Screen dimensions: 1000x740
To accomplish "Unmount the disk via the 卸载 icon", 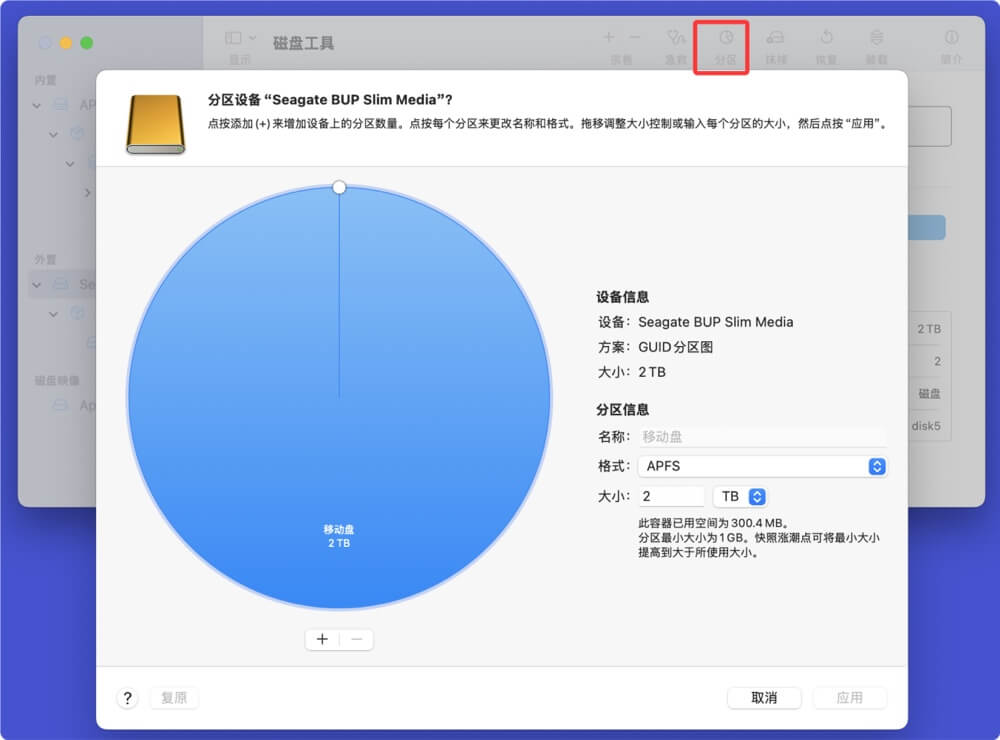I will (876, 38).
